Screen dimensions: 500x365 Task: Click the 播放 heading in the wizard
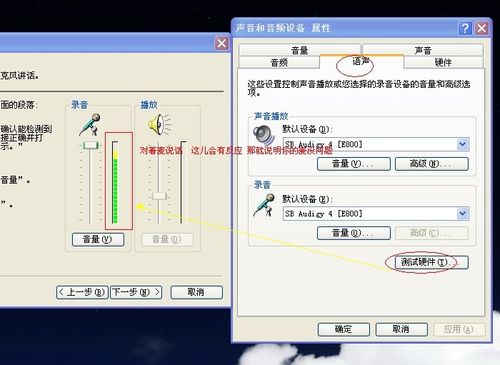coord(149,105)
